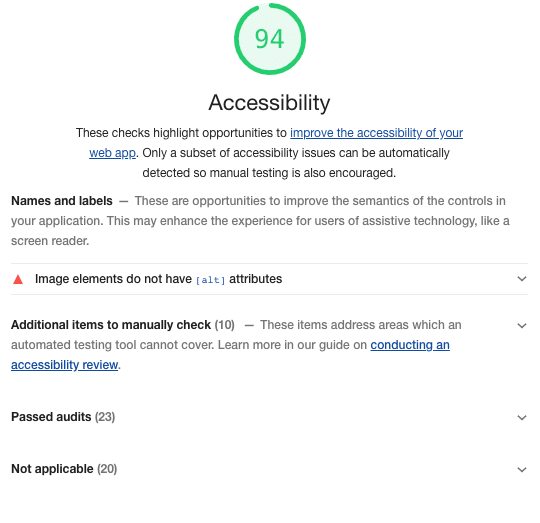
Task: Click the (10) manual check count
Action: [225, 325]
